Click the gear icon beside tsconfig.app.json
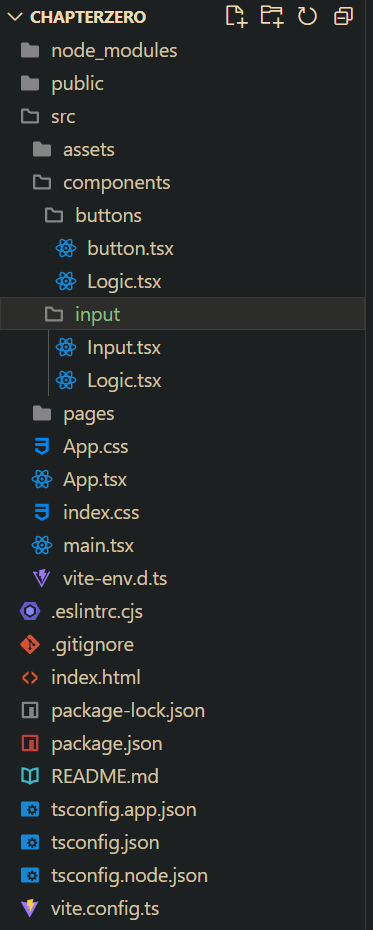Image resolution: width=373 pixels, height=930 pixels. point(30,809)
